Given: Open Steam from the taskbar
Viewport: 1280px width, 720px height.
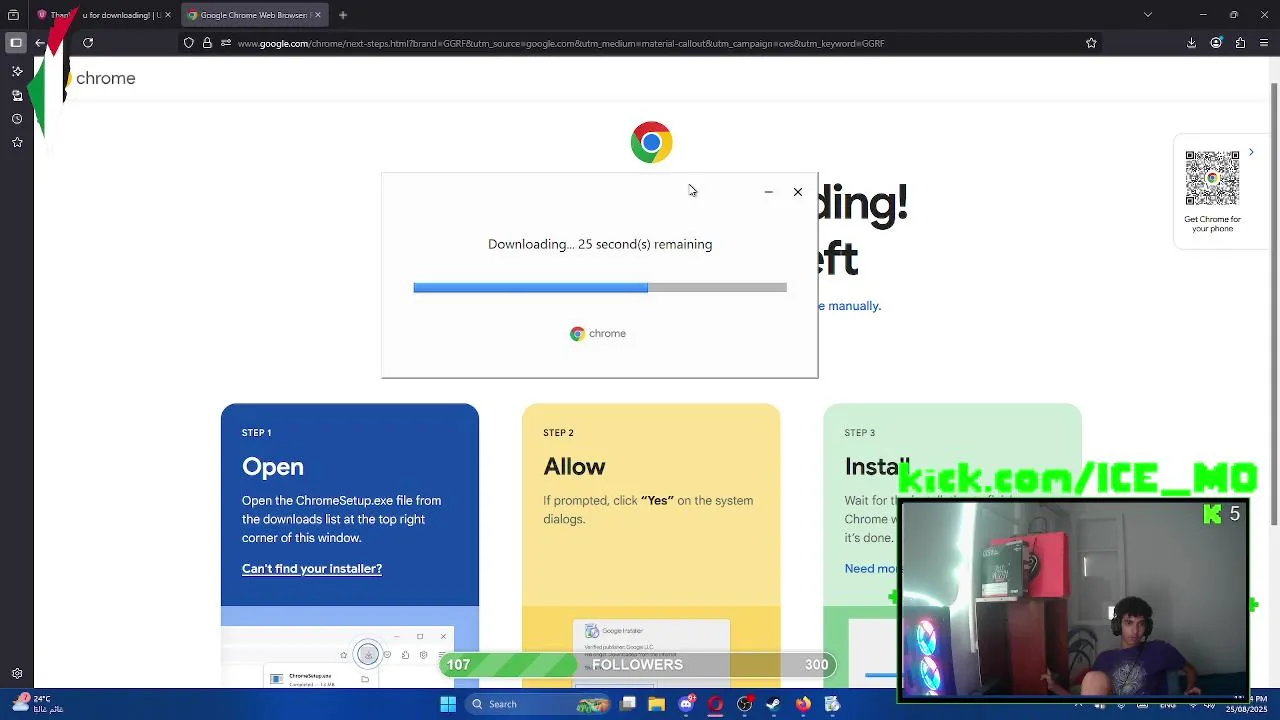Looking at the screenshot, I should point(773,704).
